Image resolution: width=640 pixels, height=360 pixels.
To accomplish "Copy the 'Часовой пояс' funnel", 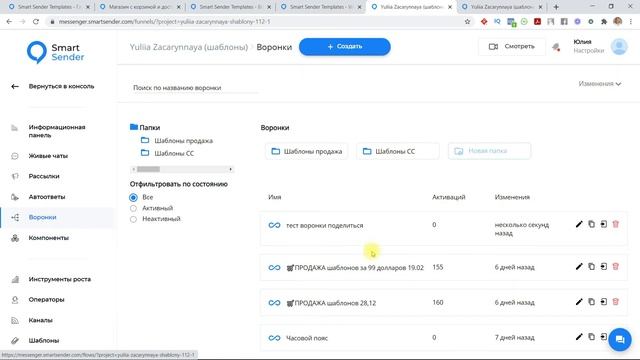I will coord(591,337).
